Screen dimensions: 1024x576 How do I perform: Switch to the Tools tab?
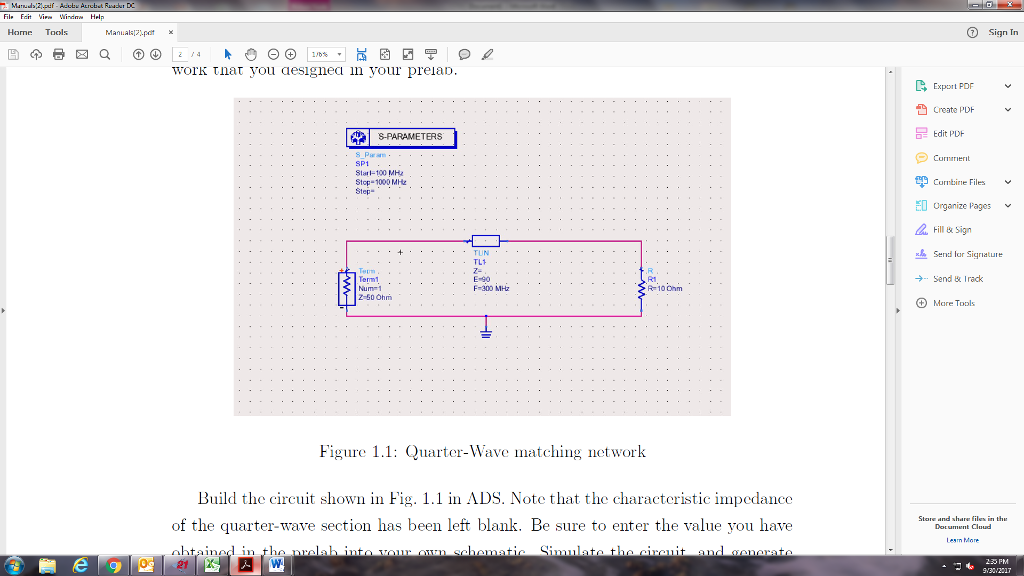tap(56, 32)
